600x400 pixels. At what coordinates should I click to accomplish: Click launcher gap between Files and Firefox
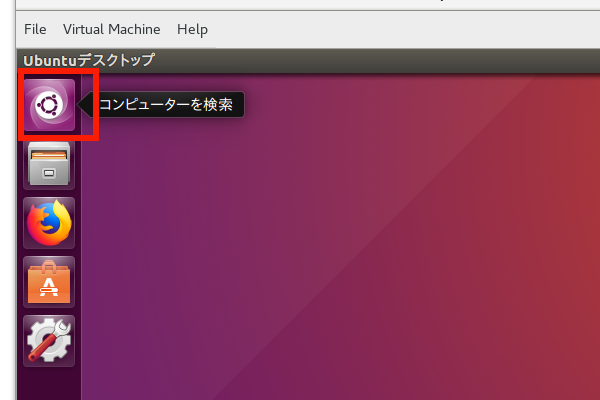49,193
